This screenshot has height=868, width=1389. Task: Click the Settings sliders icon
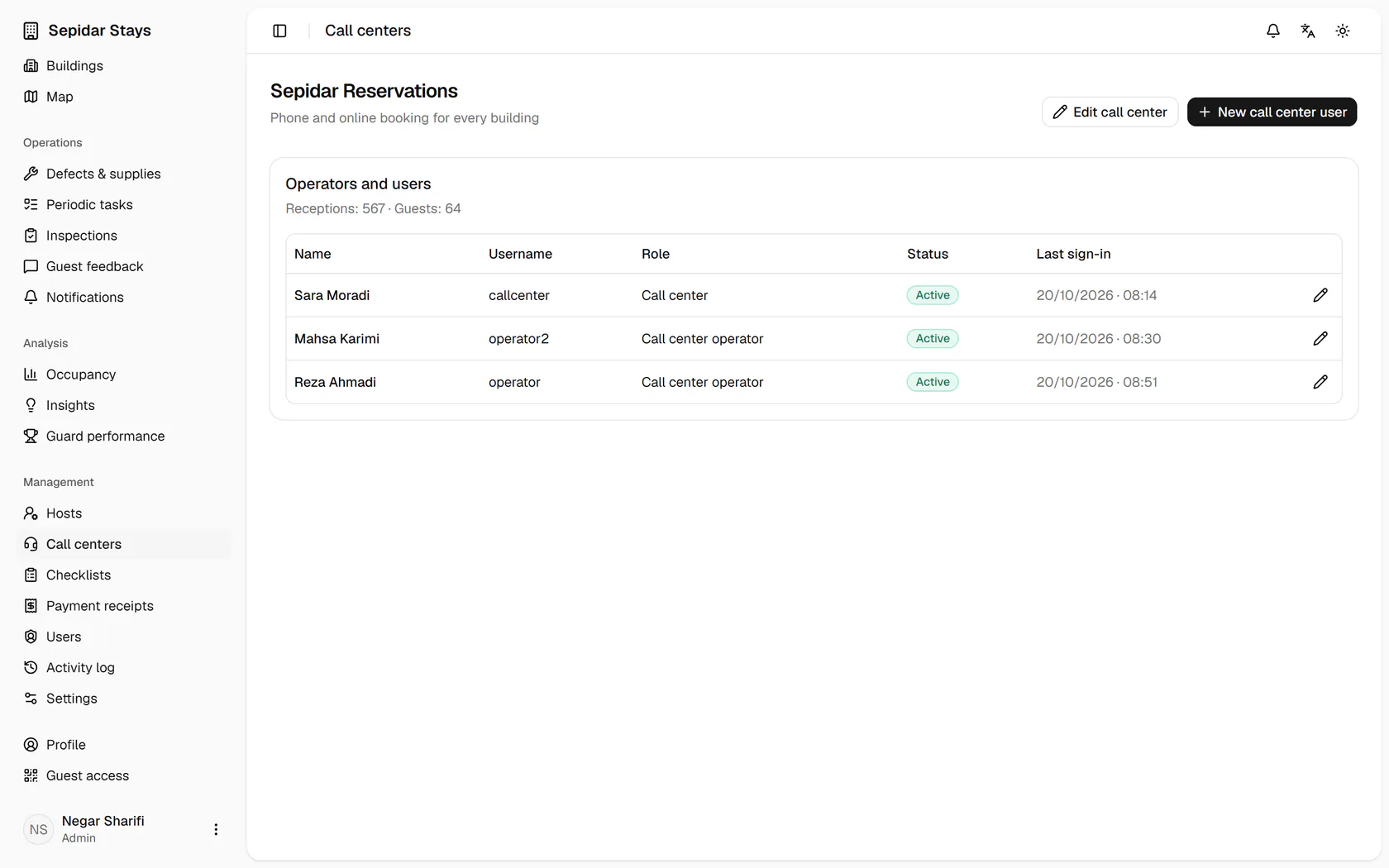[x=31, y=699]
